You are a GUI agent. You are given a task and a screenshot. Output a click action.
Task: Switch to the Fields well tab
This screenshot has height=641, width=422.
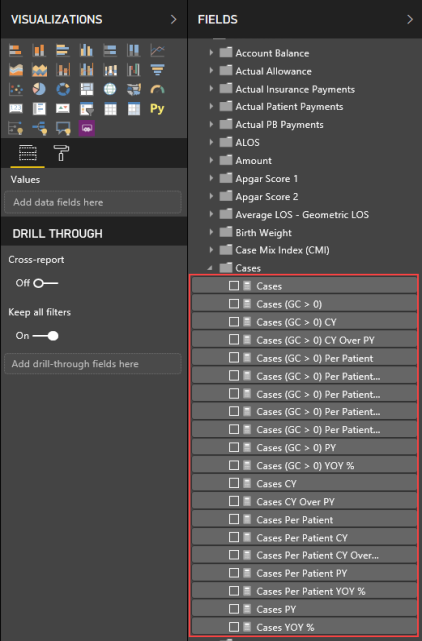(28, 153)
